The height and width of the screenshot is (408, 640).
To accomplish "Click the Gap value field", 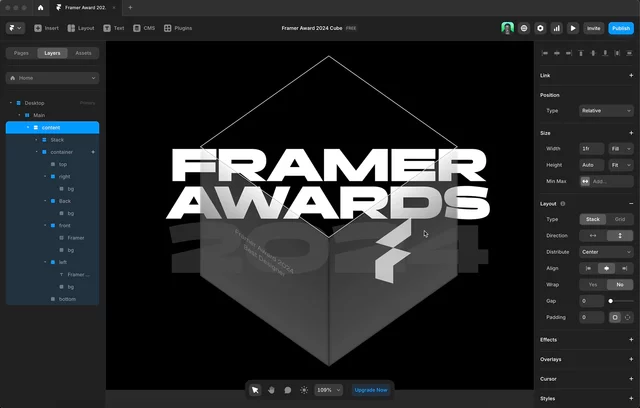I will pos(591,301).
